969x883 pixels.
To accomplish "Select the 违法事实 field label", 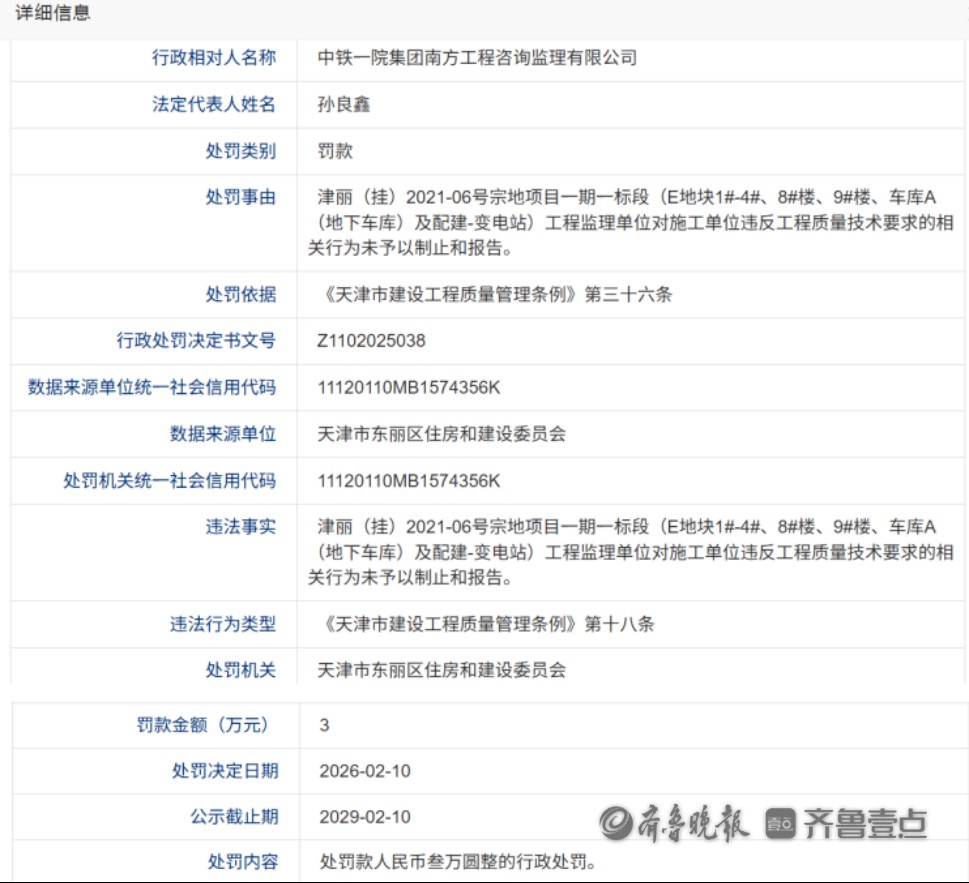I will click(246, 527).
